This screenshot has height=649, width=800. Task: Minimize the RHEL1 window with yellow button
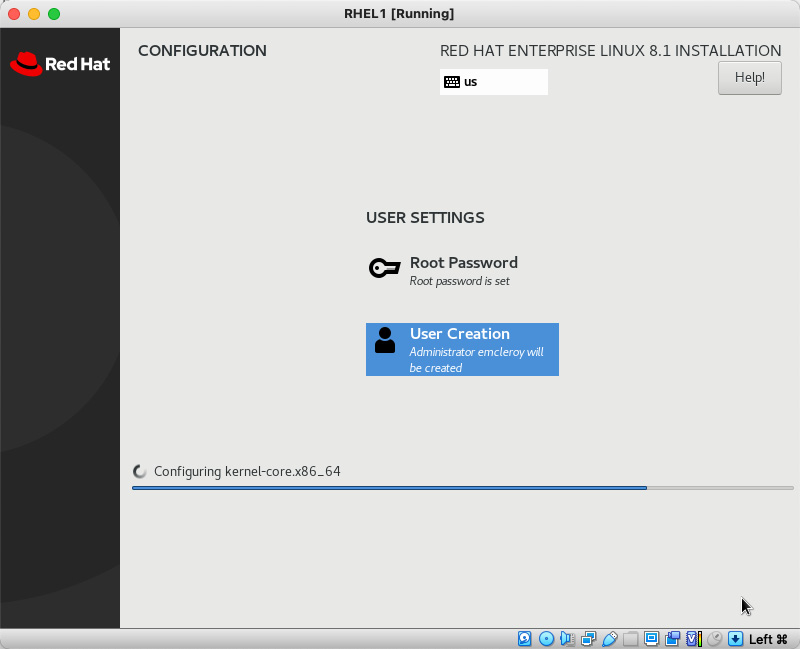point(34,14)
